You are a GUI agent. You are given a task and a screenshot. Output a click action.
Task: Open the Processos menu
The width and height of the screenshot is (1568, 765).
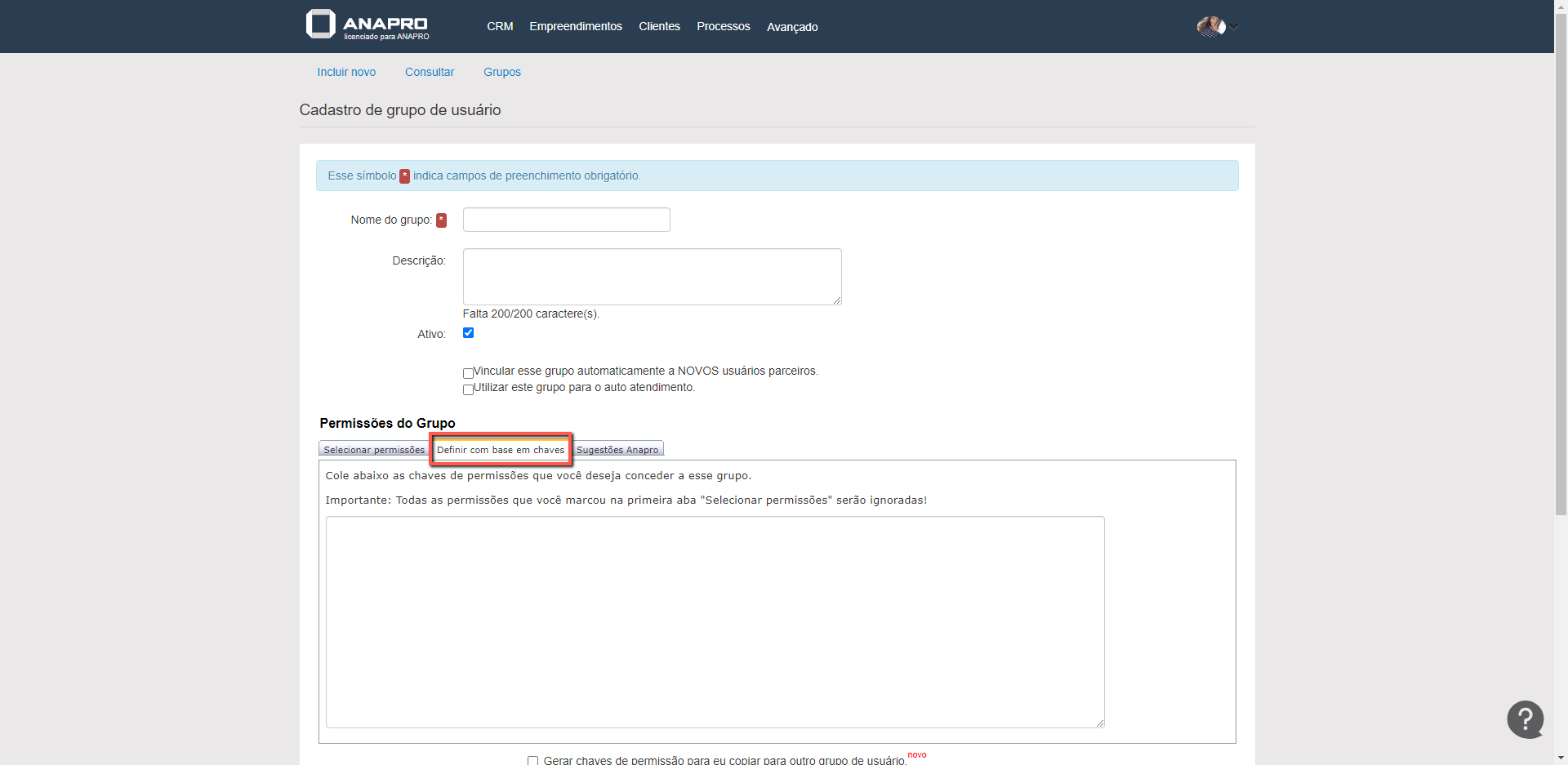click(x=723, y=27)
